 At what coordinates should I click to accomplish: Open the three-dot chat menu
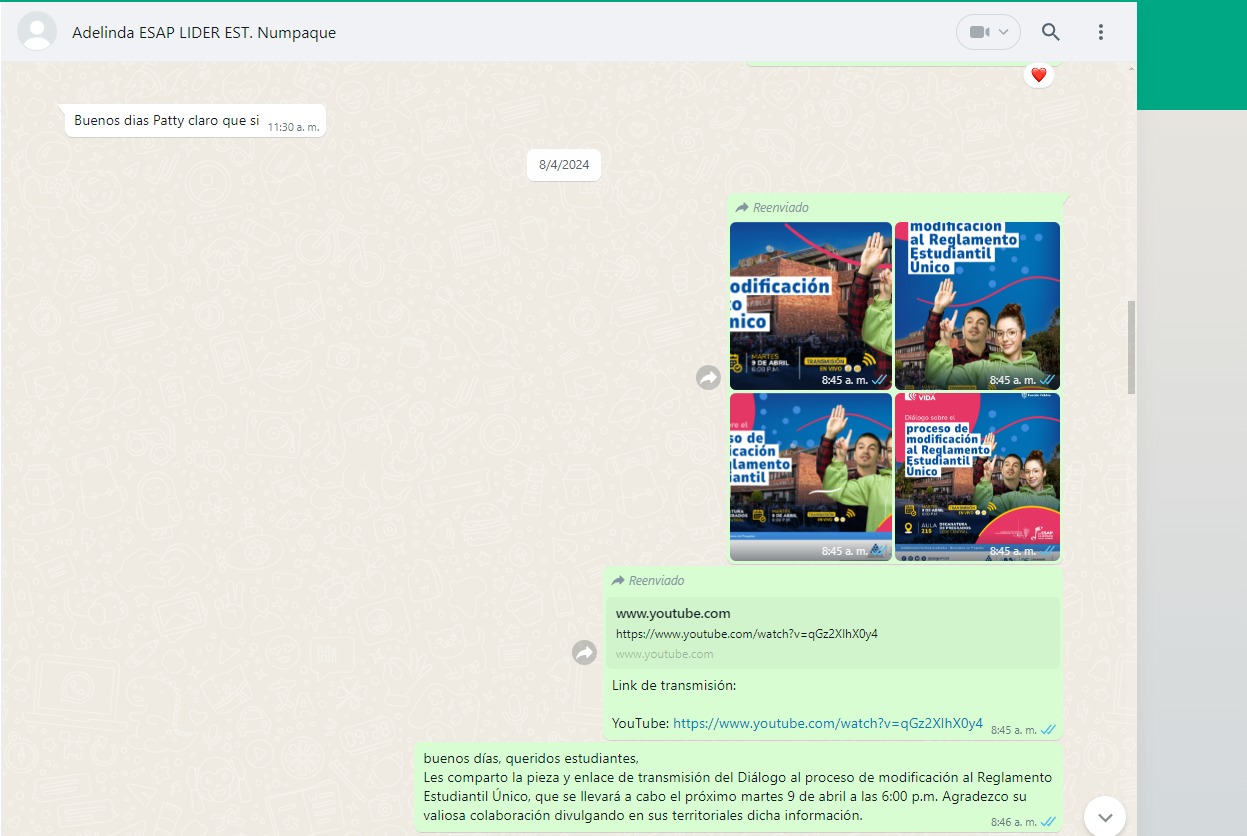[x=1100, y=32]
